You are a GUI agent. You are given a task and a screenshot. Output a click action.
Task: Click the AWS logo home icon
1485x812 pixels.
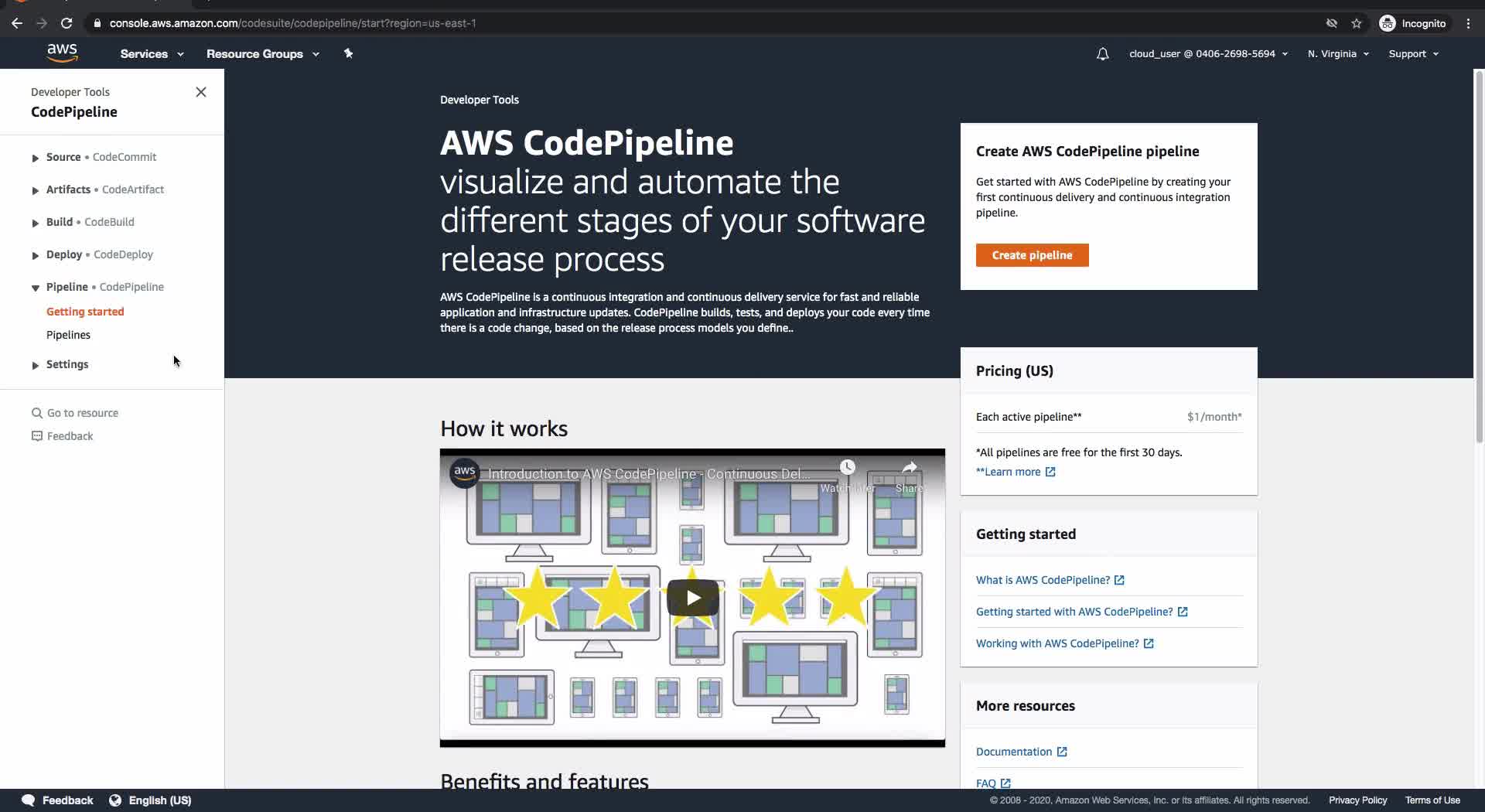click(x=62, y=53)
